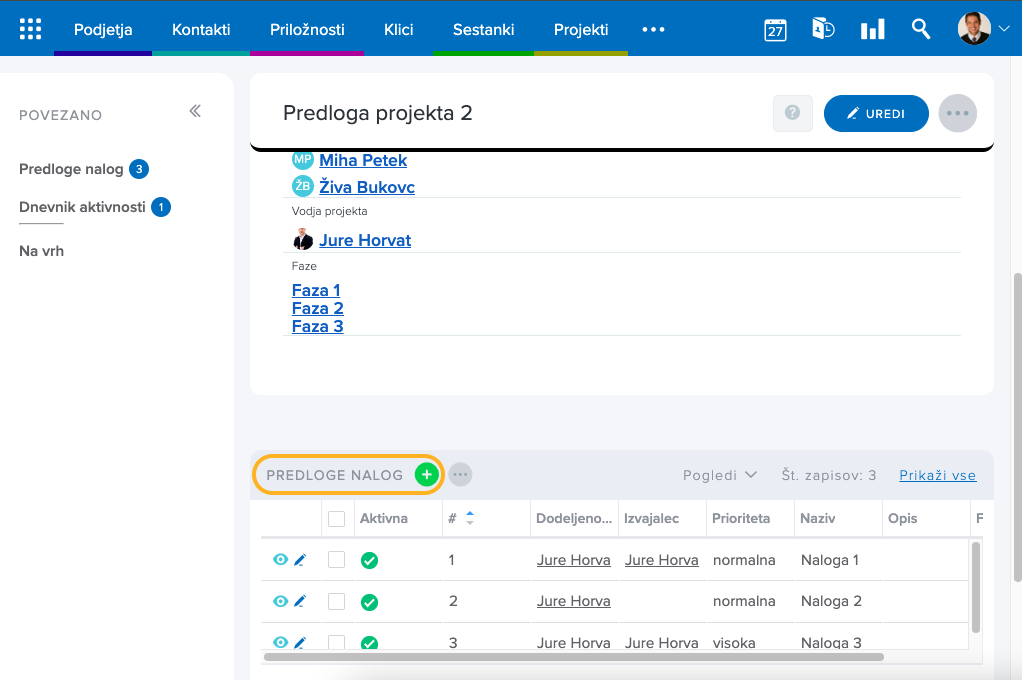Click the green plus next to Predloge nalog
Screen dimensions: 1022x680
click(x=427, y=475)
